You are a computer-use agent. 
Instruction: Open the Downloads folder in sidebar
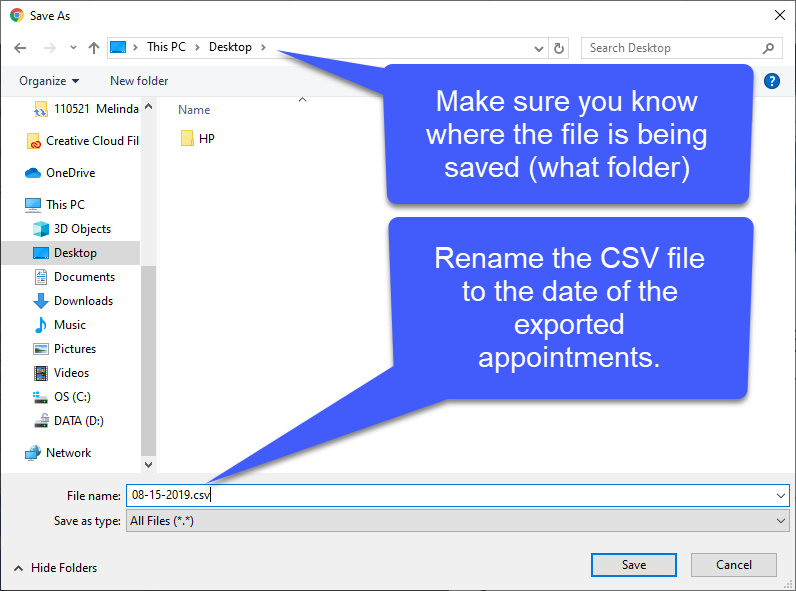pyautogui.click(x=82, y=301)
